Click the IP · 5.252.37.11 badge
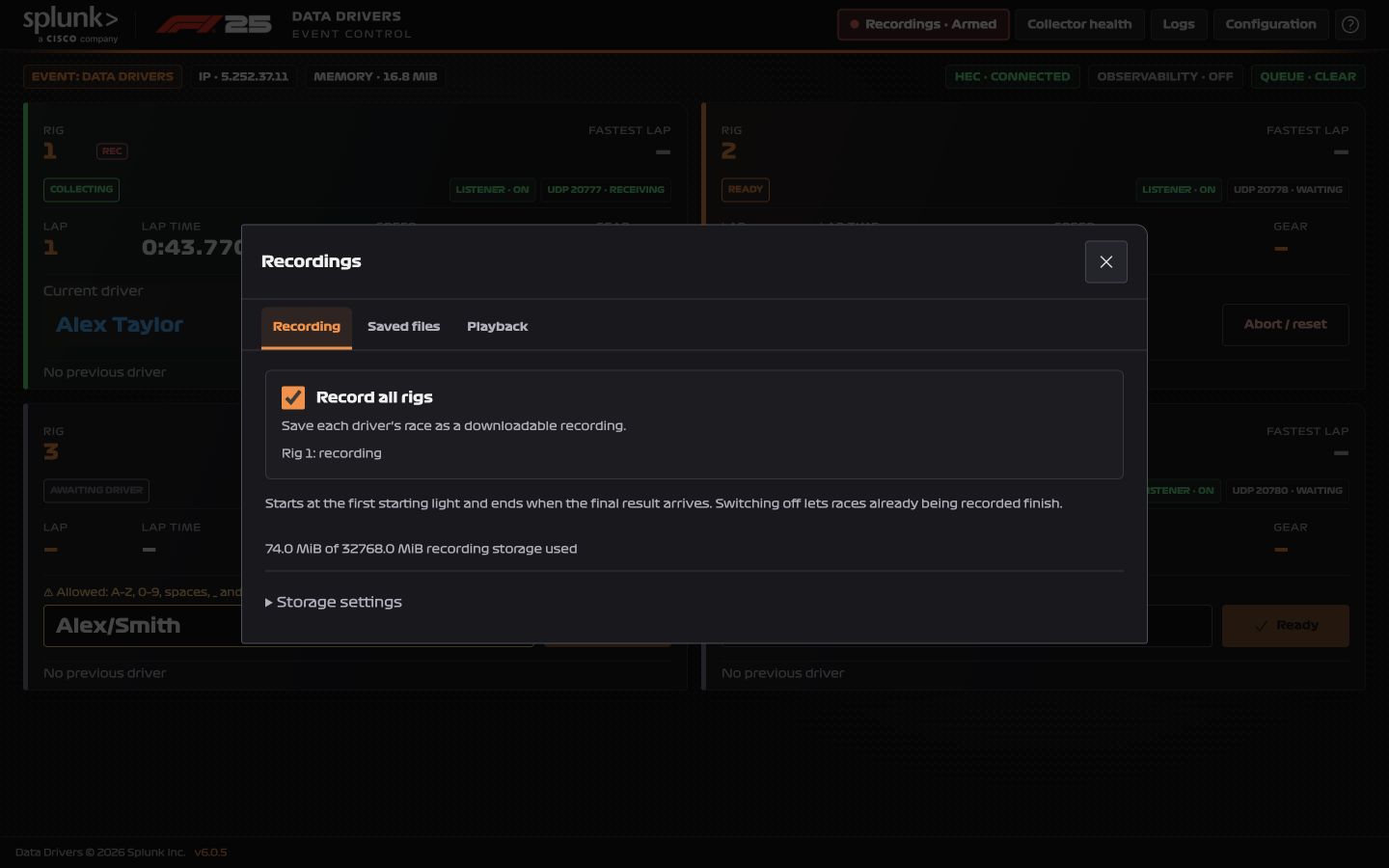Viewport: 1389px width, 868px height. (x=243, y=76)
